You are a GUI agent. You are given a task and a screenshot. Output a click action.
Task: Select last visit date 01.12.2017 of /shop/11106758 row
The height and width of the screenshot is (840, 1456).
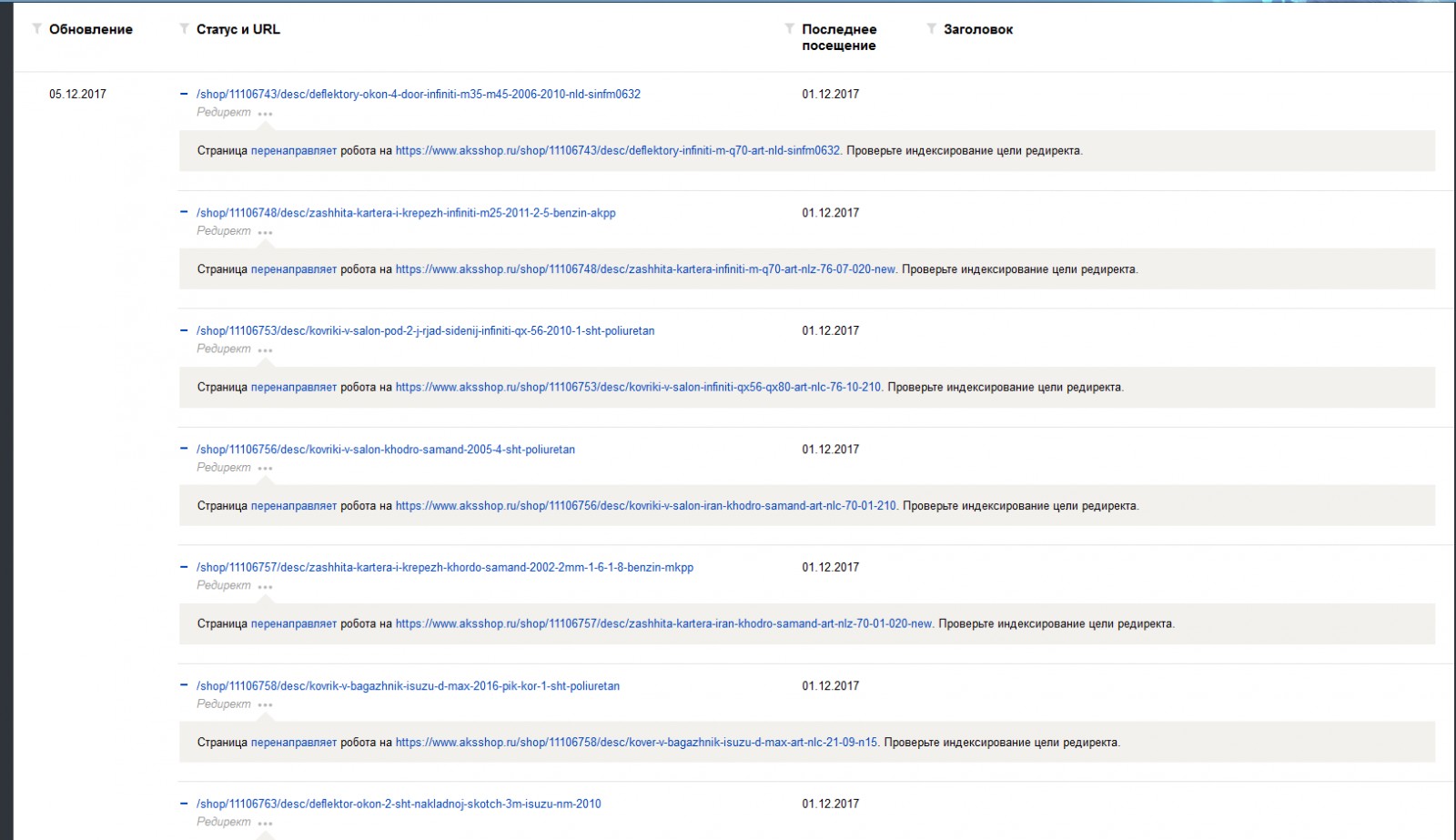click(831, 685)
